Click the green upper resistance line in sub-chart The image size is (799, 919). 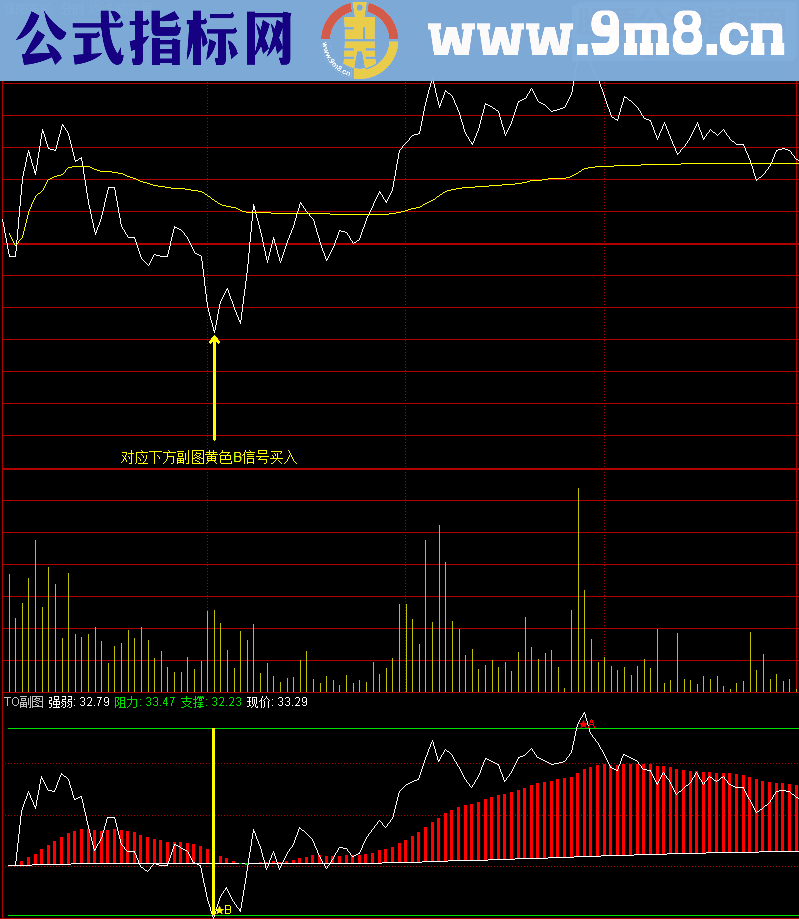400,729
